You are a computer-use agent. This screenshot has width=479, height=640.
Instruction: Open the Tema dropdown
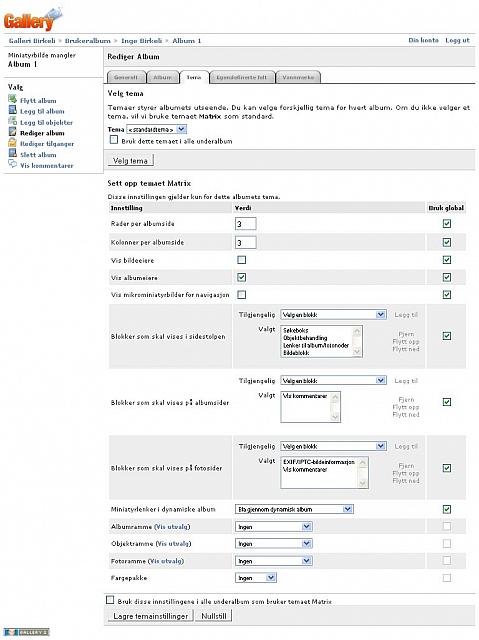tap(157, 129)
